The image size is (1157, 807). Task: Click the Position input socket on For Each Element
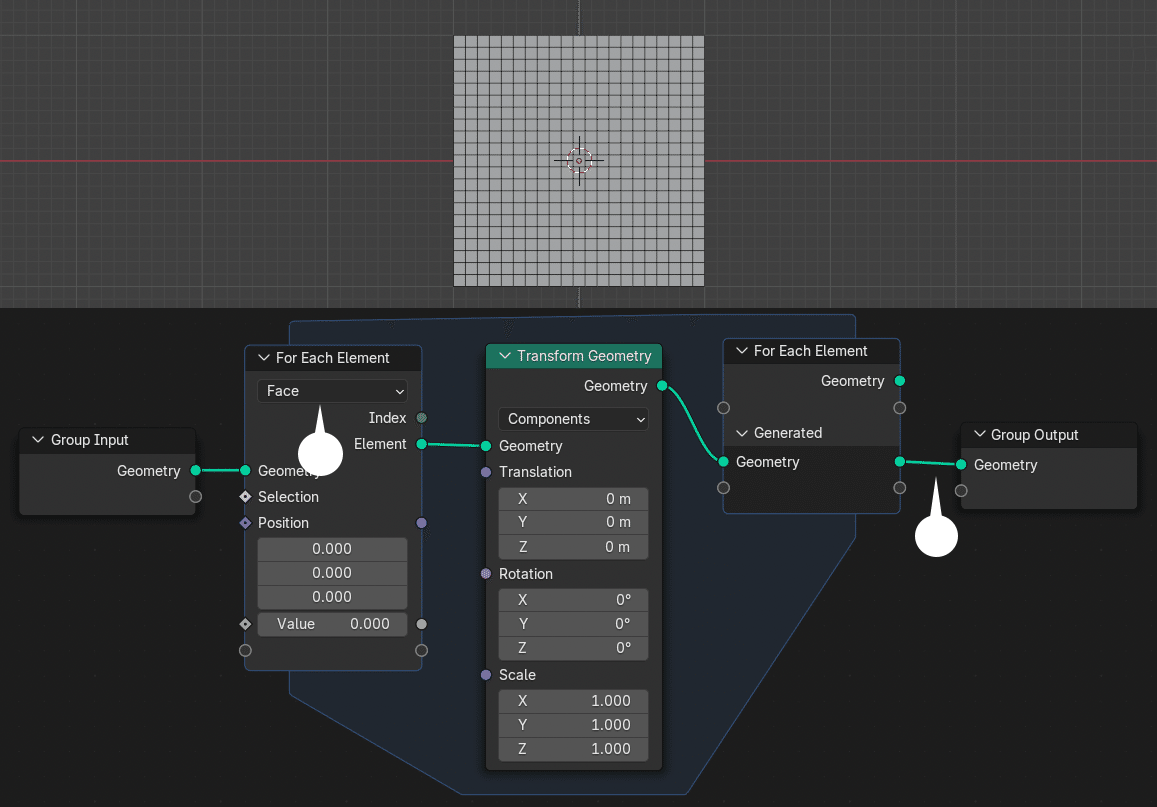pos(245,522)
